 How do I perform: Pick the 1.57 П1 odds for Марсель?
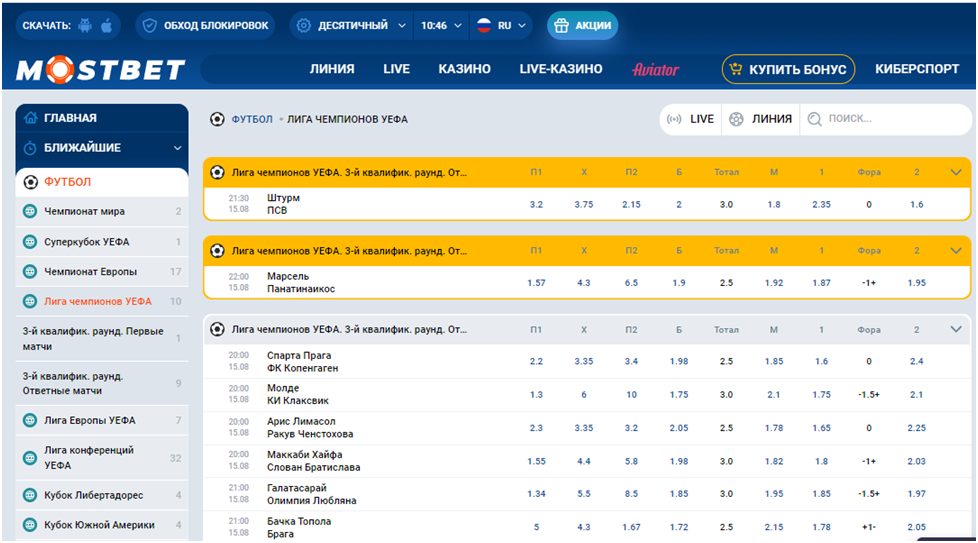click(536, 282)
